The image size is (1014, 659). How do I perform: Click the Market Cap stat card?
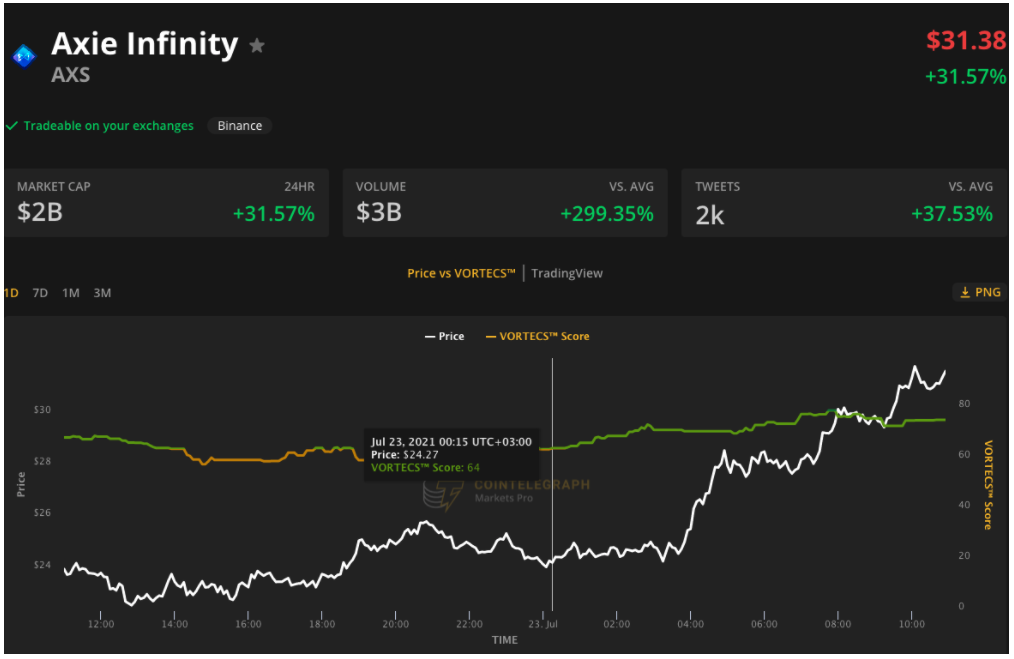coord(166,202)
